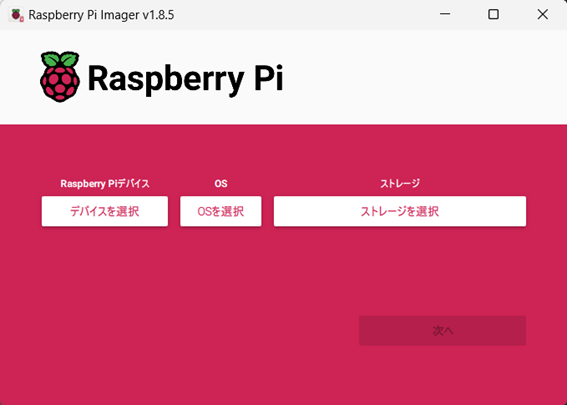Click the green leaves on the raspberry logo
This screenshot has height=405, width=567.
60,59
